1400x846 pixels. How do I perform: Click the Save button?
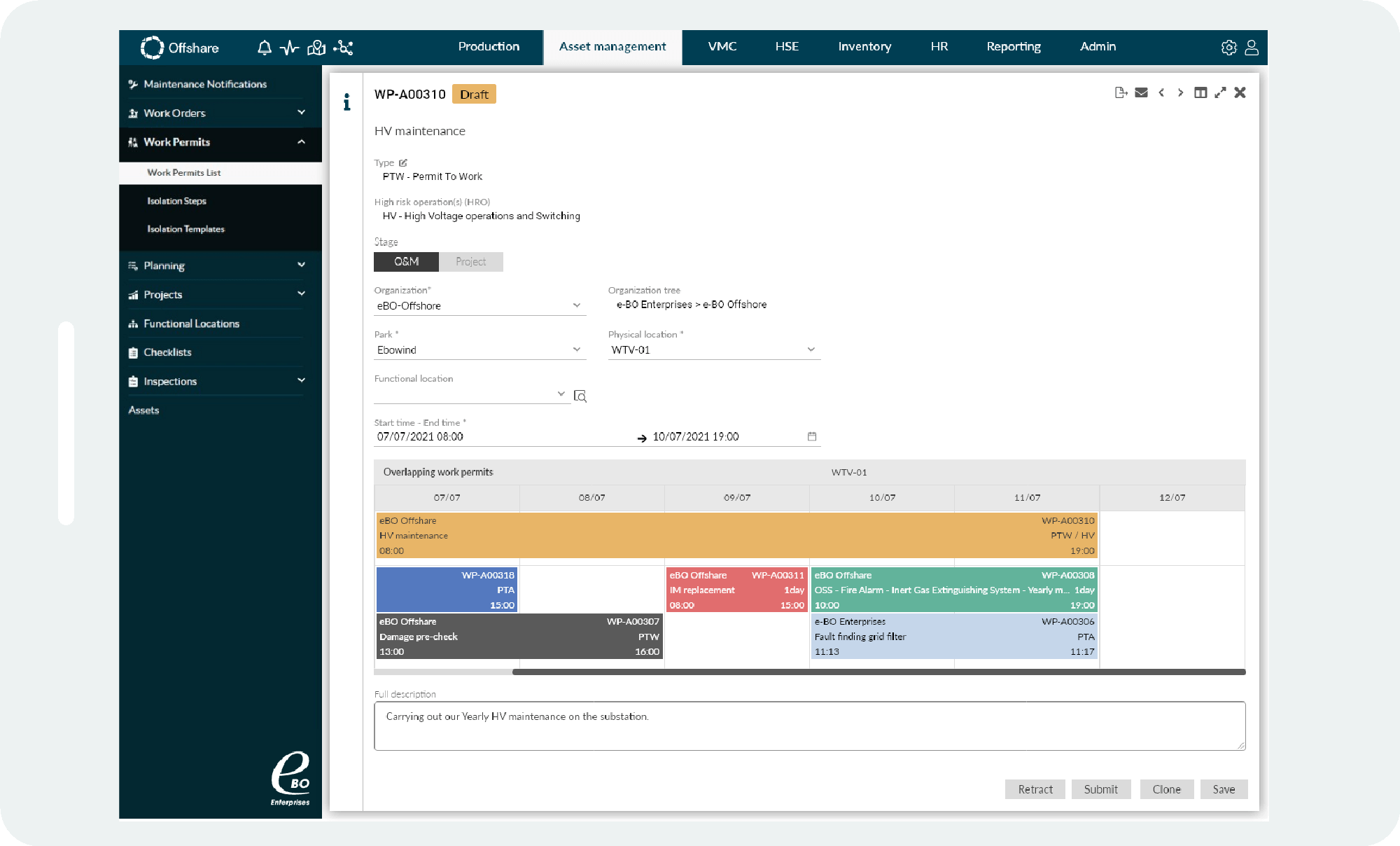[x=1224, y=789]
